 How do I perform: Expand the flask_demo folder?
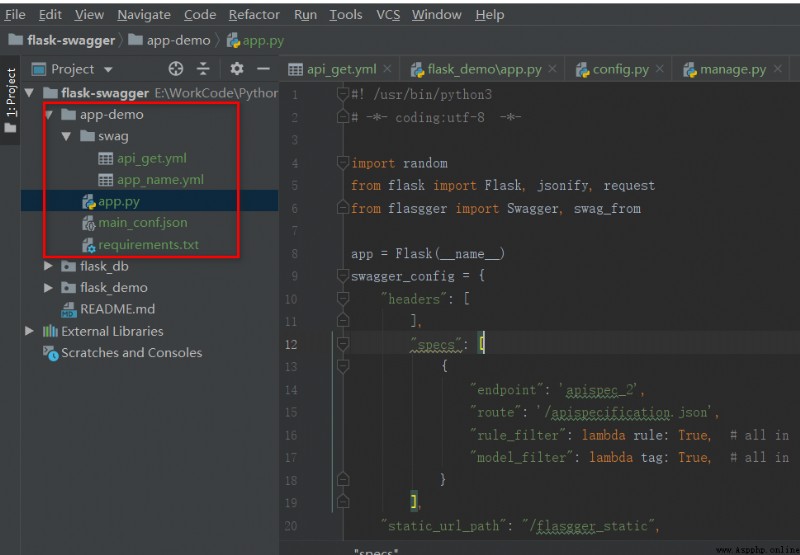tap(48, 288)
